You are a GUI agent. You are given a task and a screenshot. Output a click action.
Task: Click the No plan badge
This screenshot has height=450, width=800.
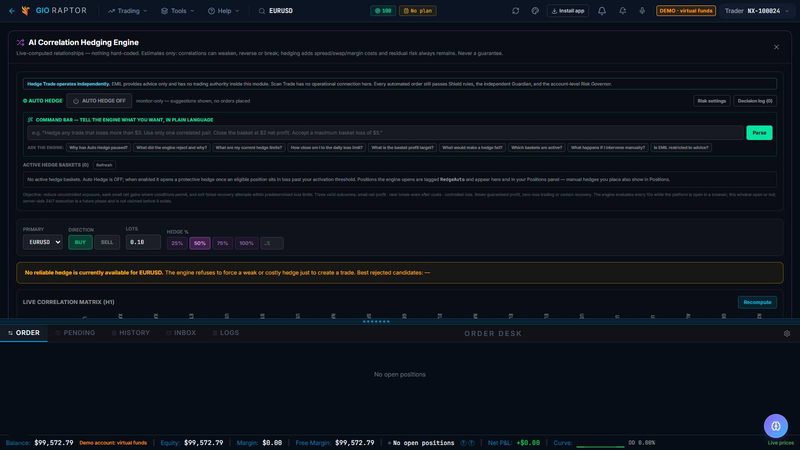pos(417,11)
